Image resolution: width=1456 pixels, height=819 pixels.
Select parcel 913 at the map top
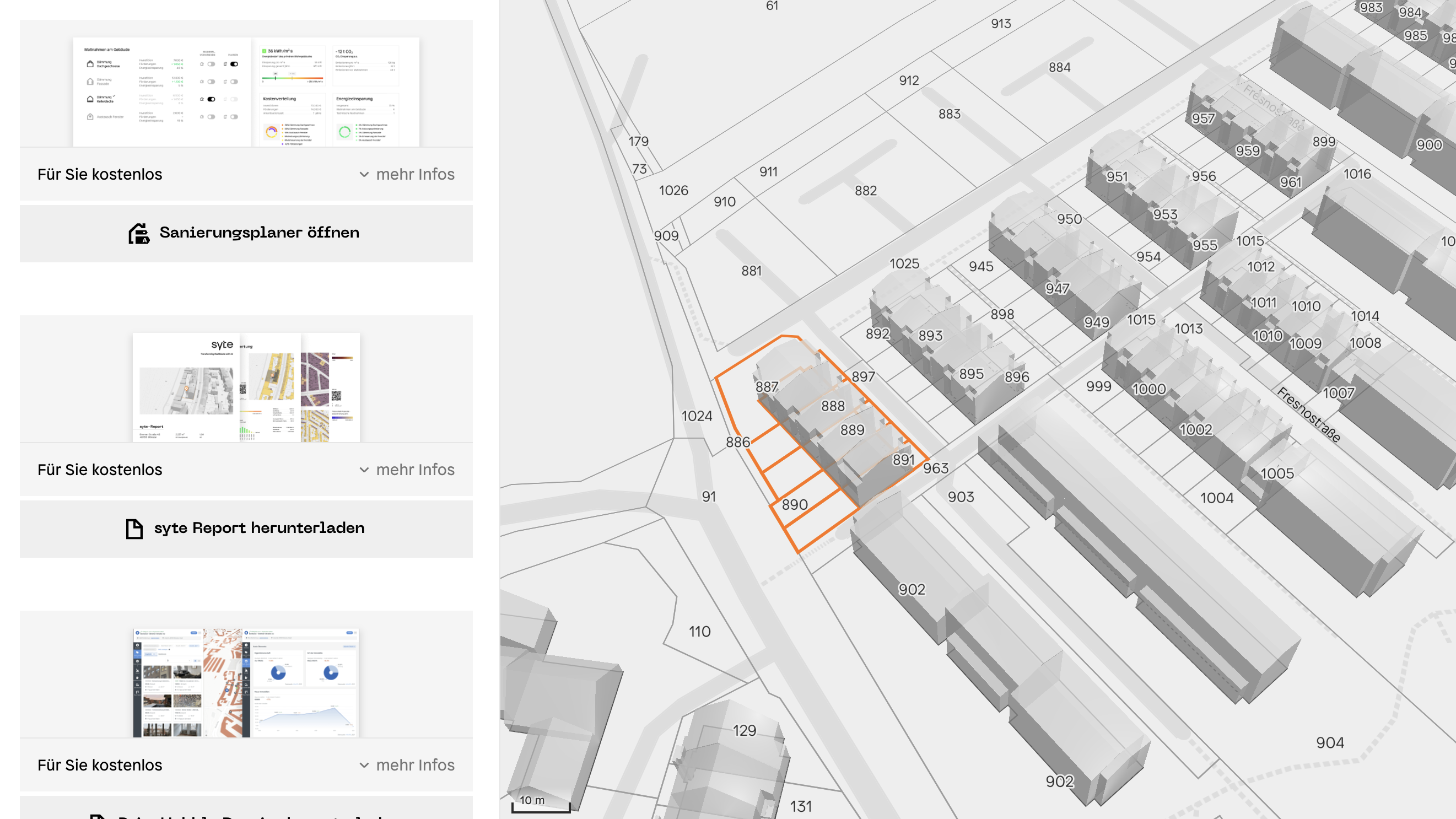(1000, 24)
